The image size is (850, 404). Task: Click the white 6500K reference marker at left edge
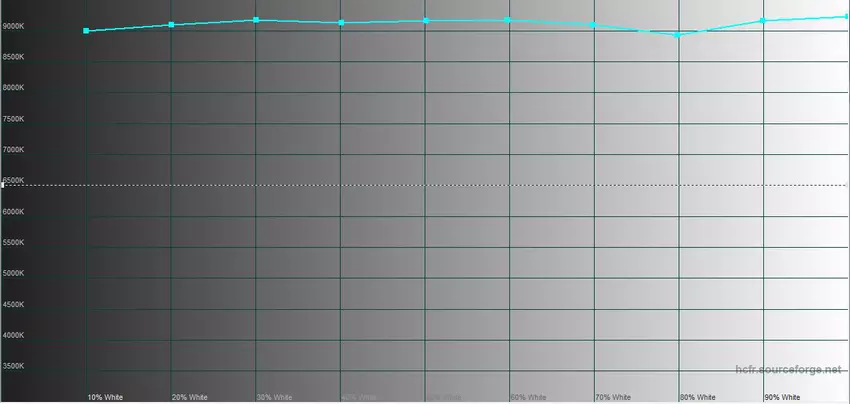point(3,185)
